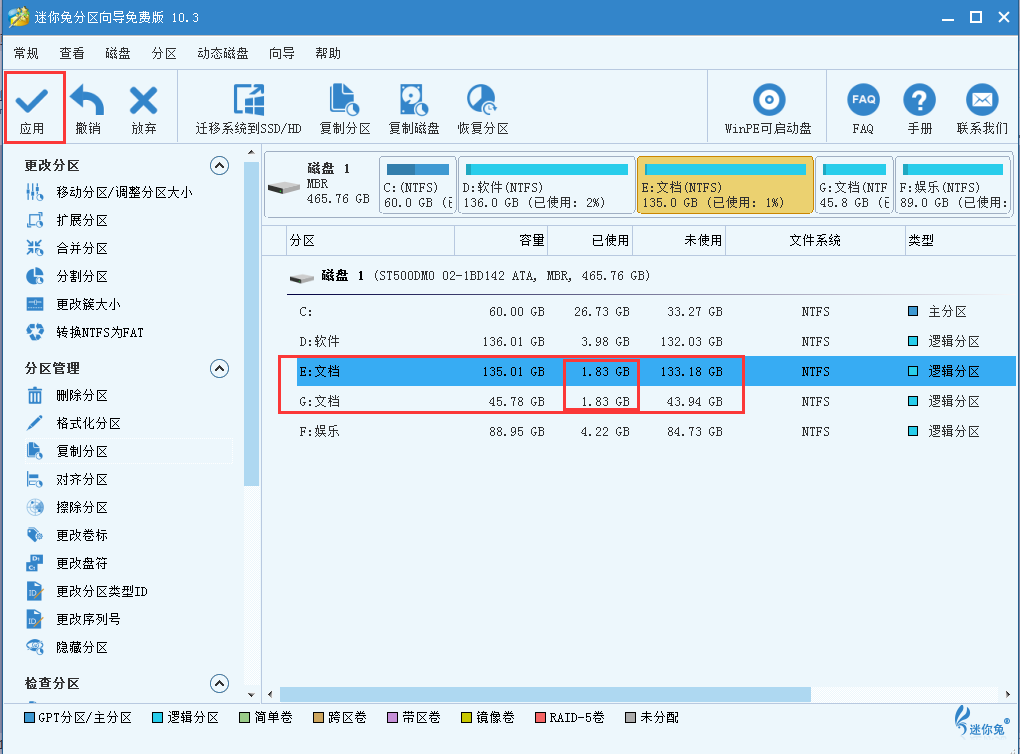The width and height of the screenshot is (1020, 754).
Task: Open 恢复分区 toolbar tool
Action: pos(483,109)
